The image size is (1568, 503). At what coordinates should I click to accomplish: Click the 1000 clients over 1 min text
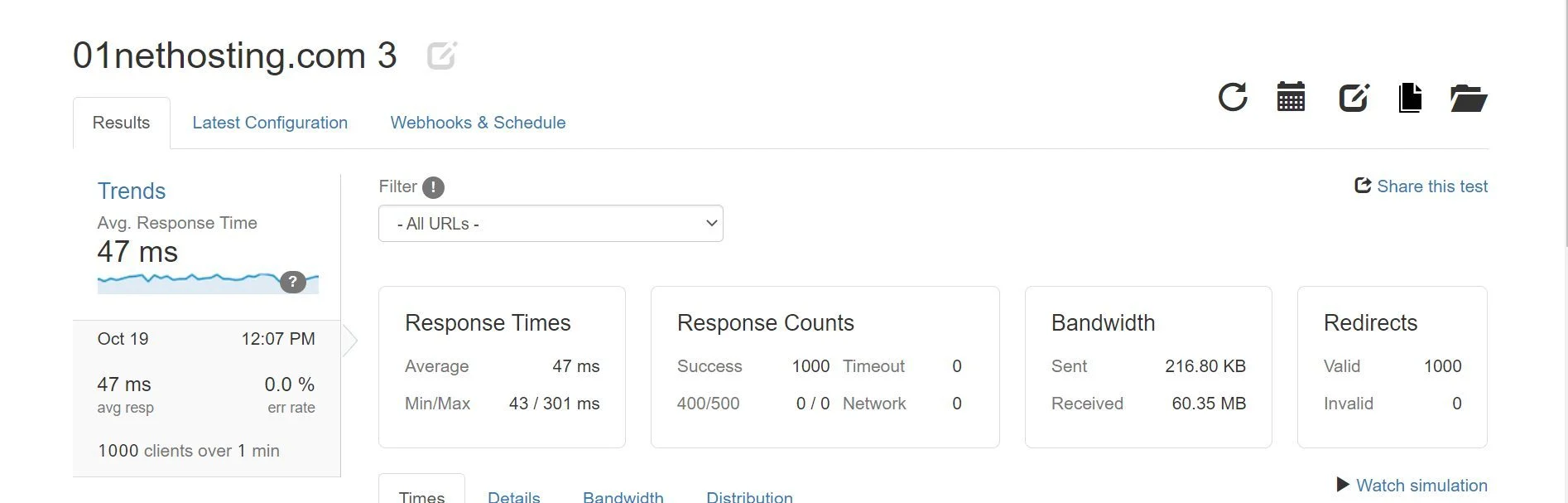click(x=189, y=451)
